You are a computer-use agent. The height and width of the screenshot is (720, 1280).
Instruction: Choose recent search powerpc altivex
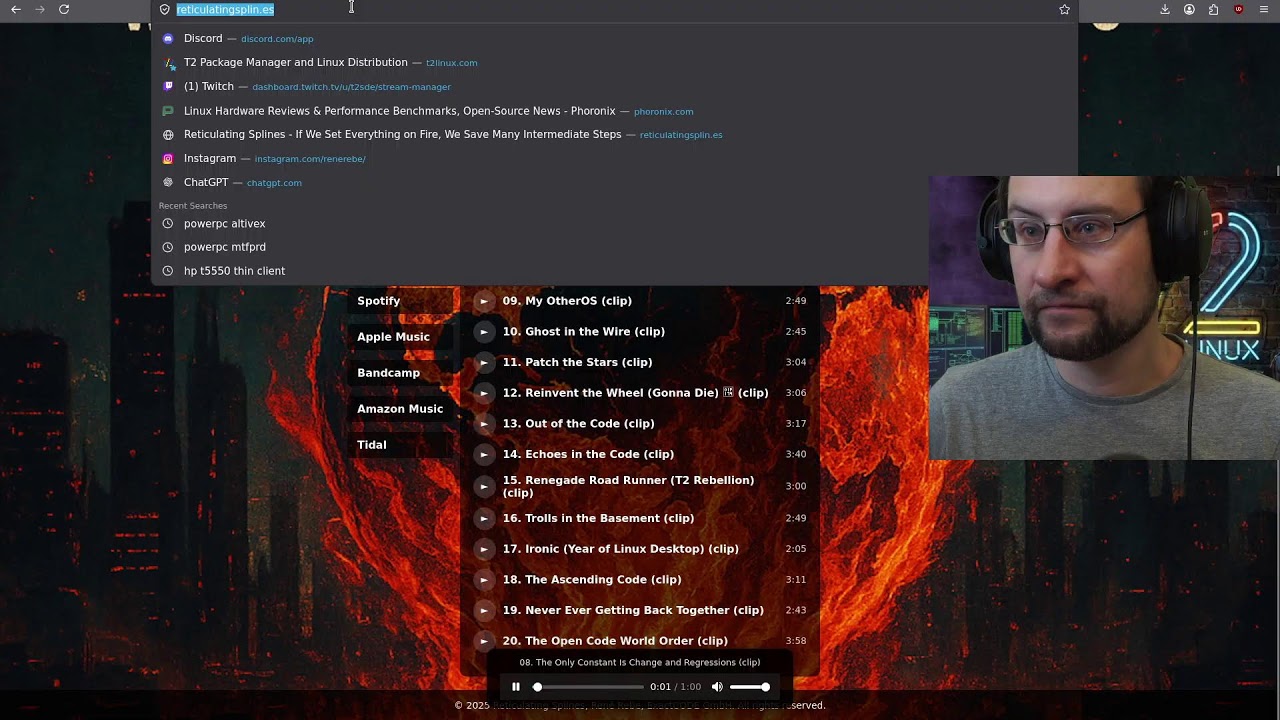[x=614, y=223]
